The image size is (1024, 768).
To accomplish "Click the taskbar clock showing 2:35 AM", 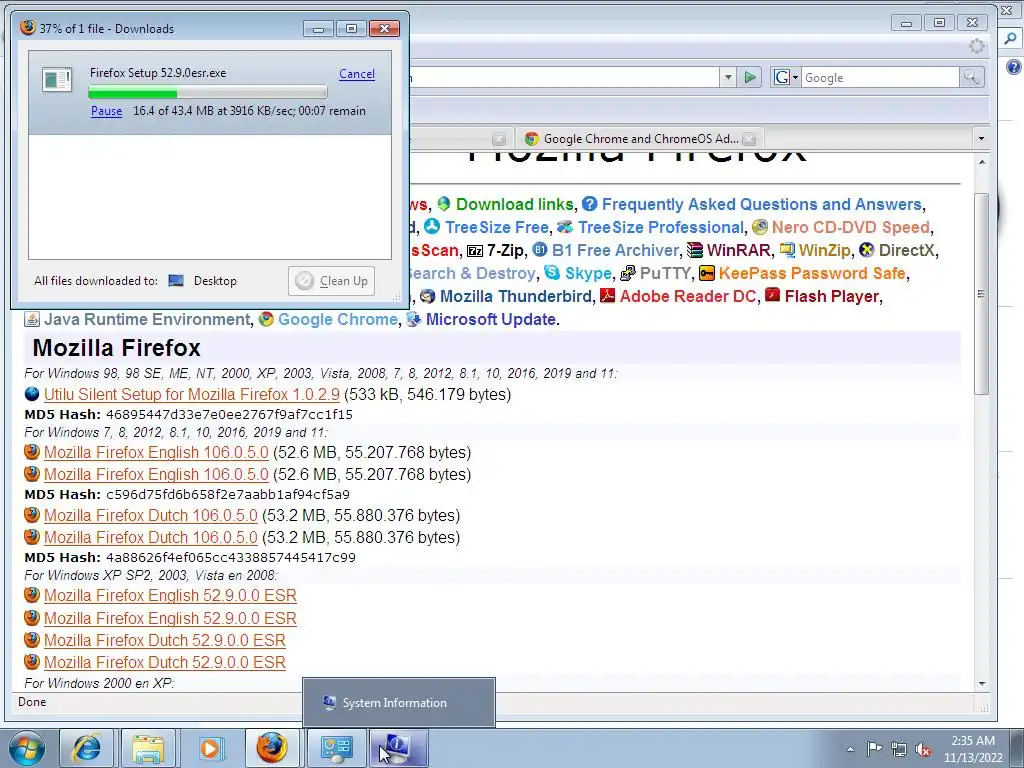I will 973,749.
